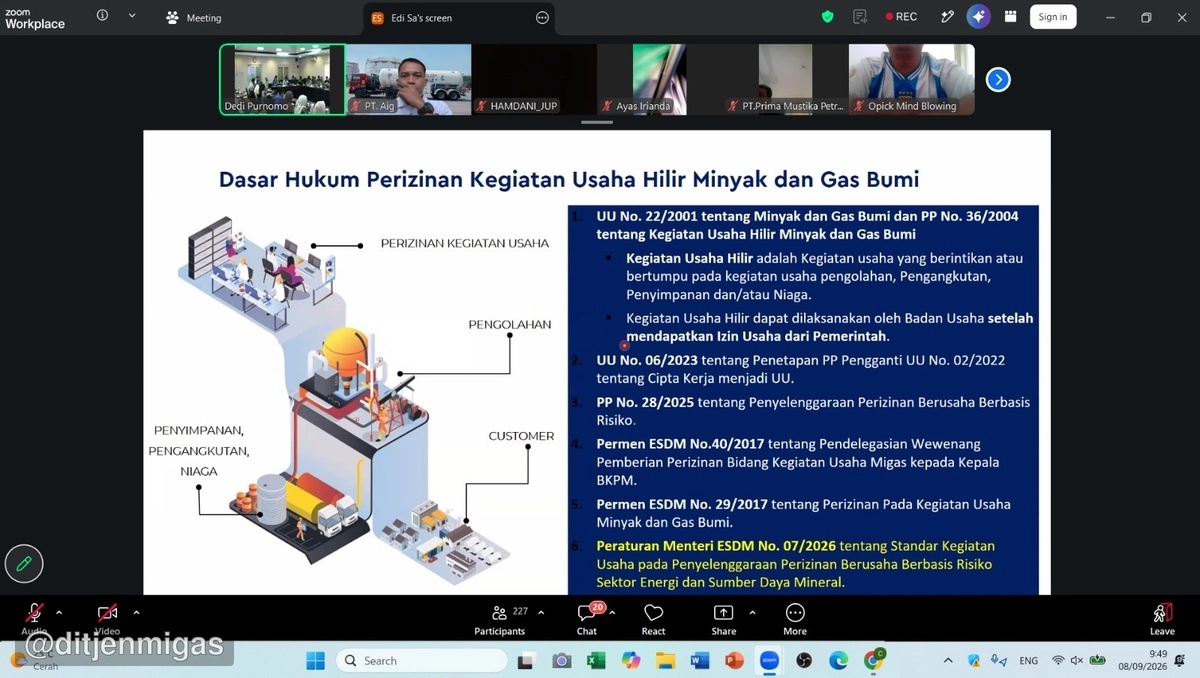Open the AI Companion sparkle icon
Viewport: 1200px width, 678px height.
point(978,17)
